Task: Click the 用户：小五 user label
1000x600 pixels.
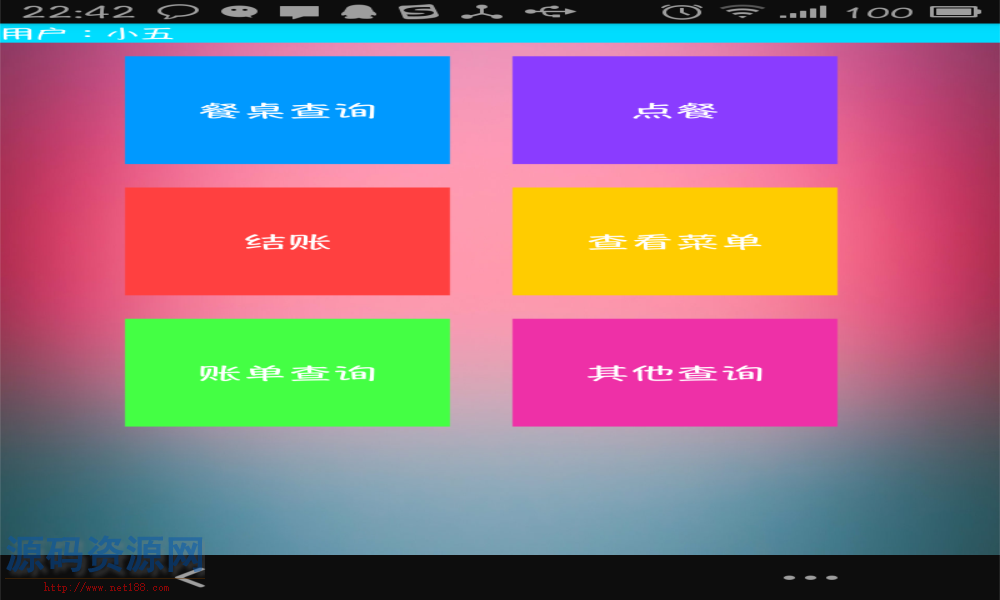Action: coord(88,33)
